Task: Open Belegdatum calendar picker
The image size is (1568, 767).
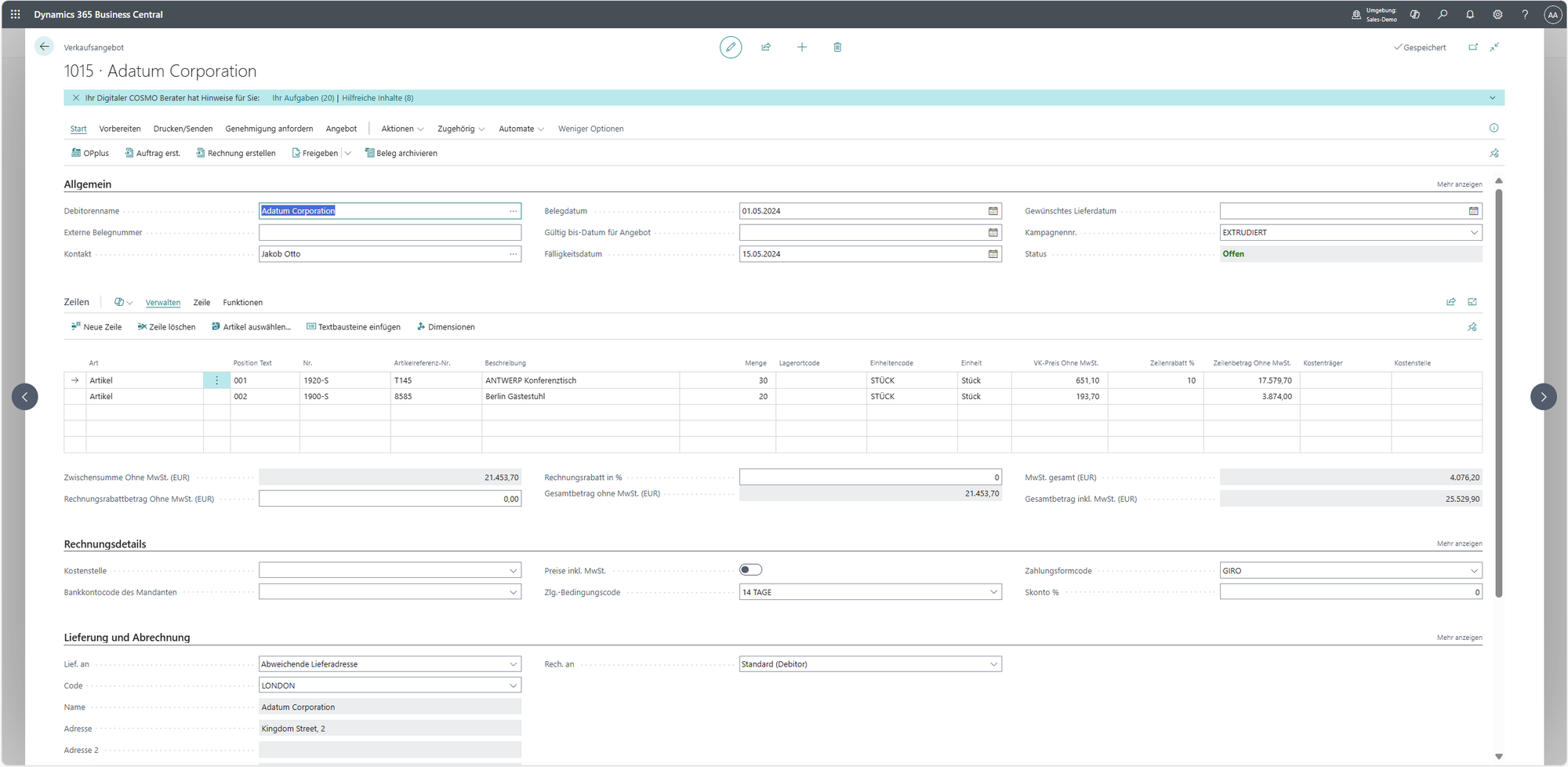Action: click(993, 211)
